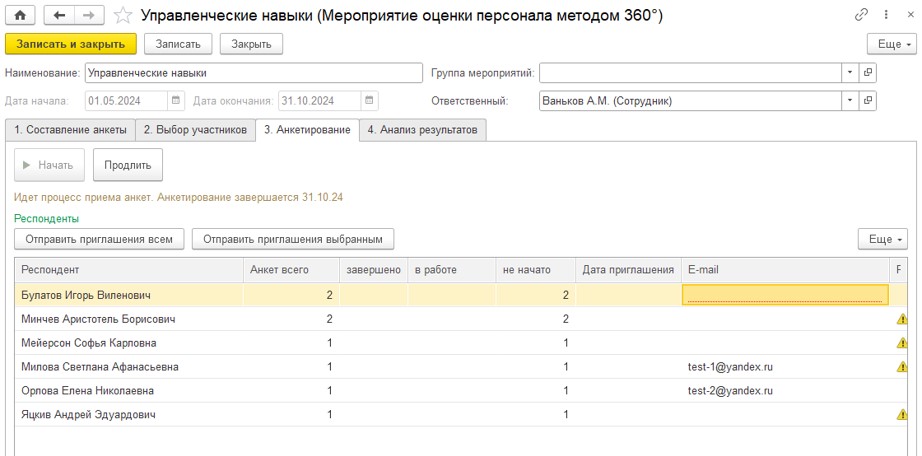
Task: Select row Булатов Игорь Виленович
Action: (461, 295)
